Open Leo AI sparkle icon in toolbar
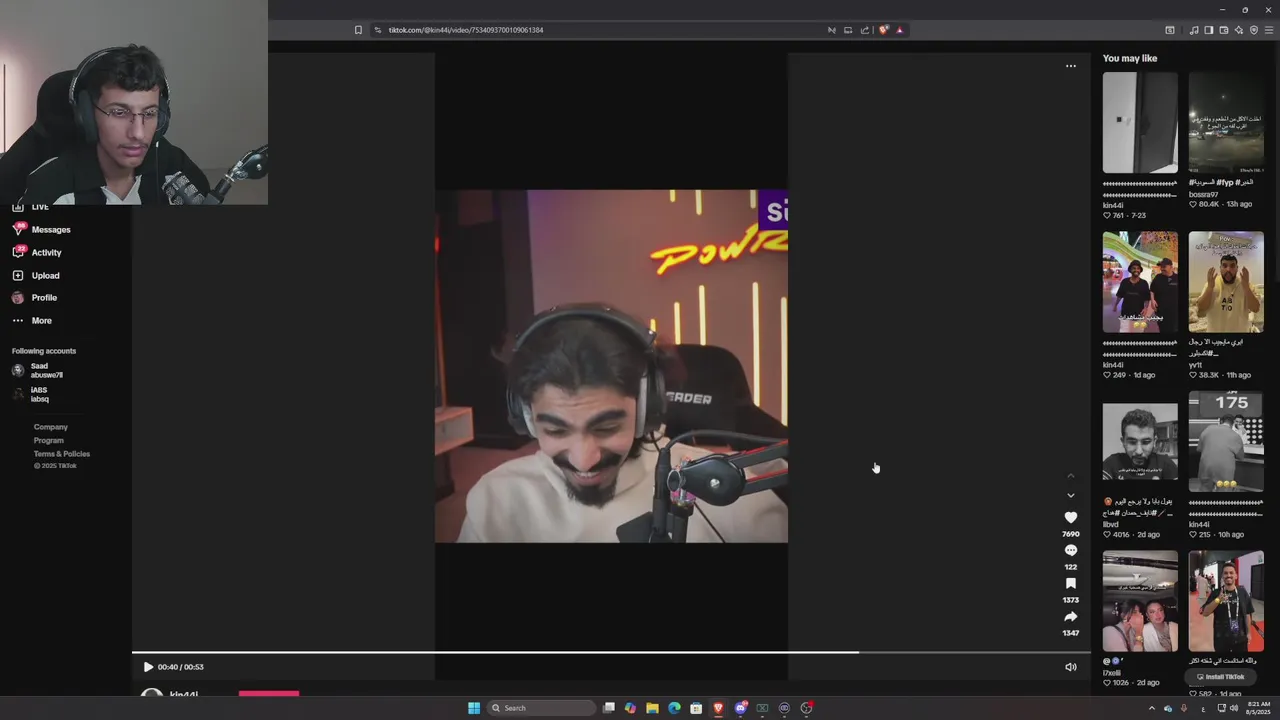 pos(1238,30)
